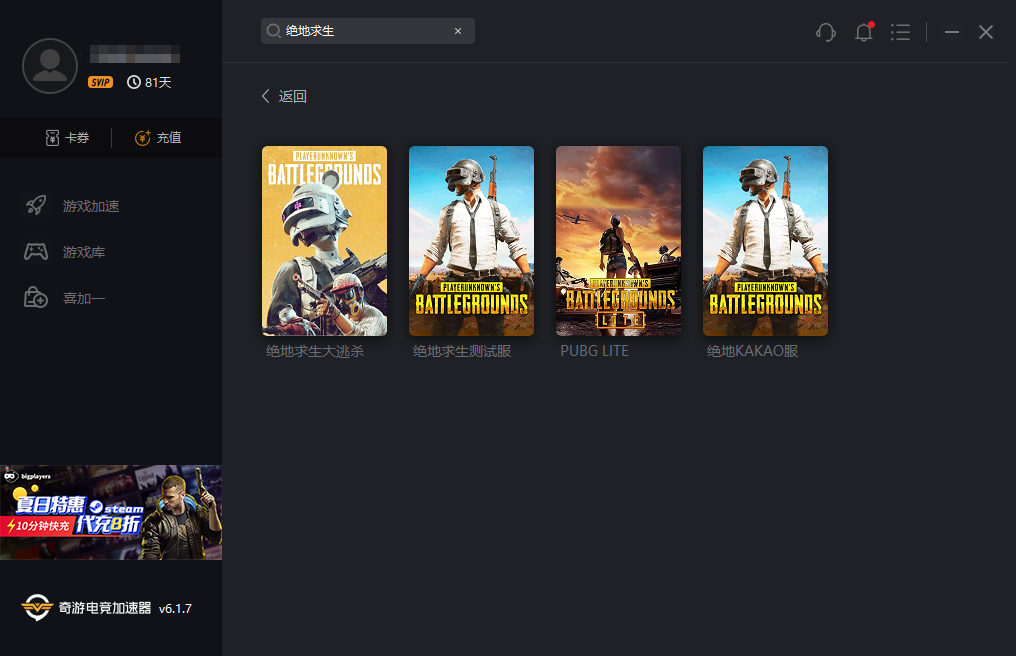Click the 绝地求生测试服 title text
This screenshot has width=1016, height=656.
point(462,351)
